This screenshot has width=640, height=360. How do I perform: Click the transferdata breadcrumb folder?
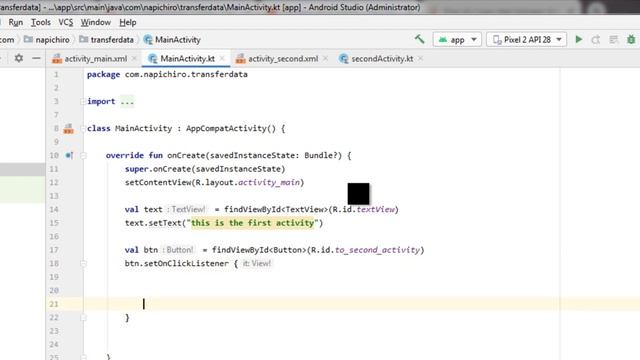coord(107,40)
